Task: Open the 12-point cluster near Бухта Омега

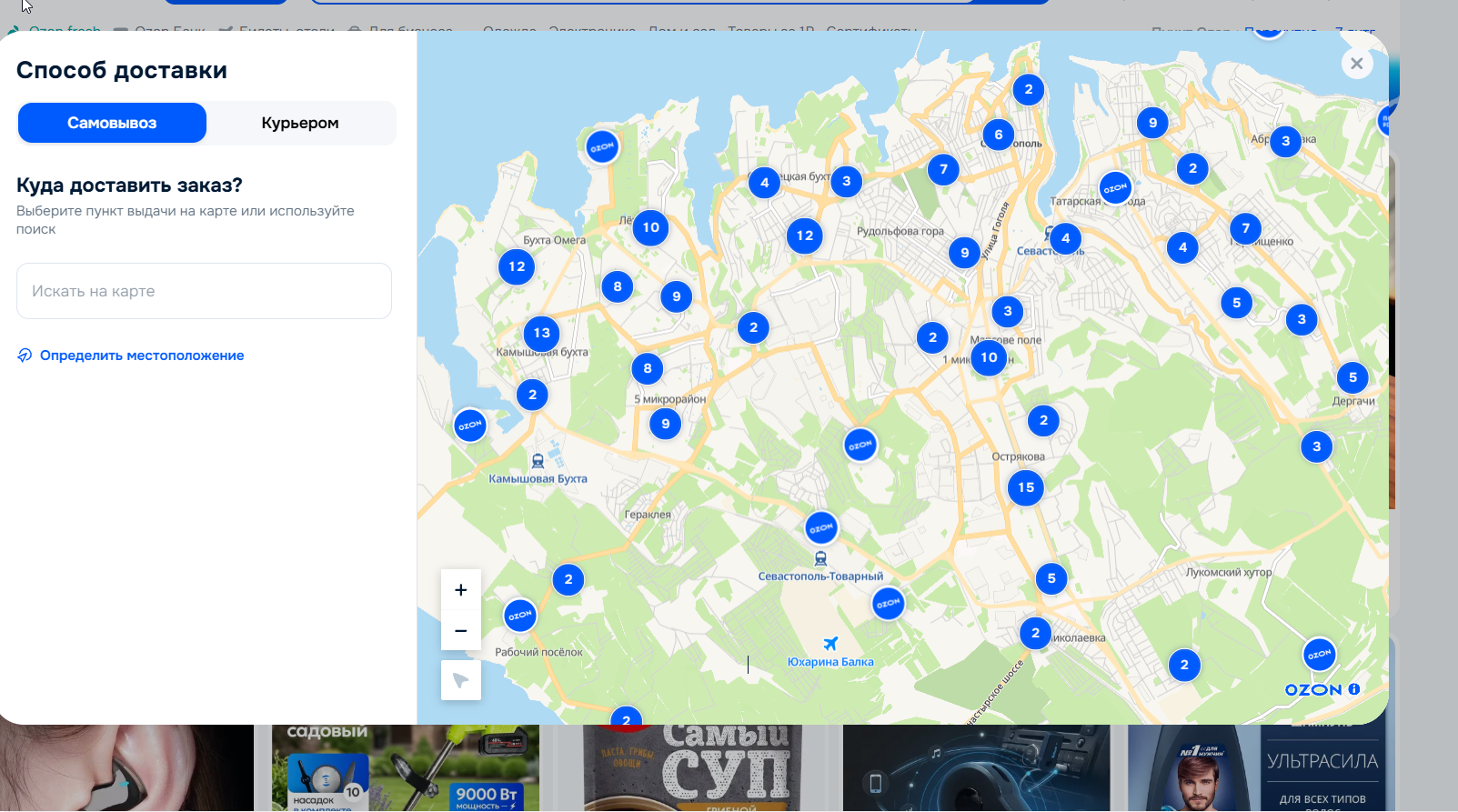Action: click(x=517, y=266)
